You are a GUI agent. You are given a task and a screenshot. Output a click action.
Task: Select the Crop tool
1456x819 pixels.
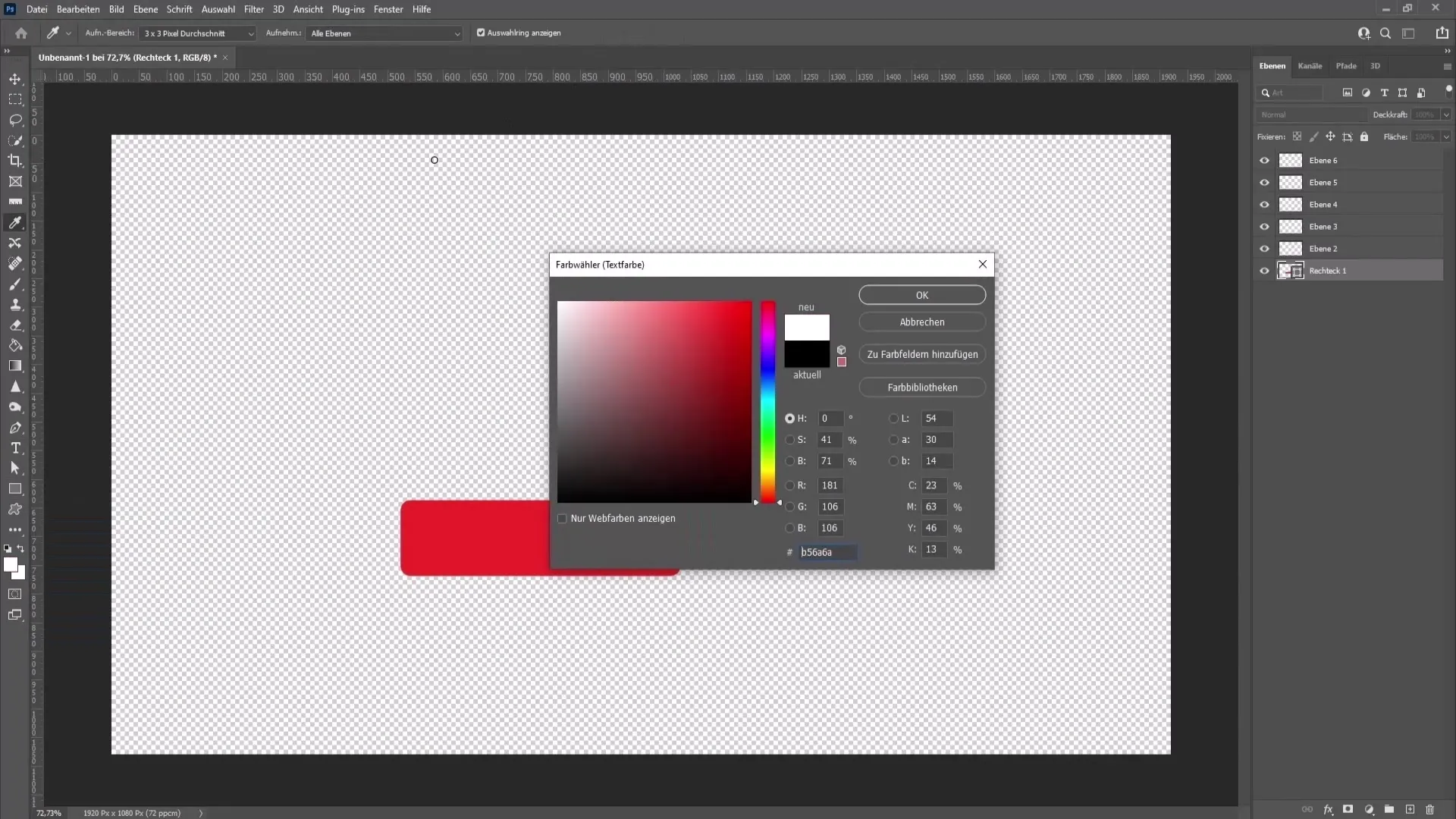coord(15,161)
